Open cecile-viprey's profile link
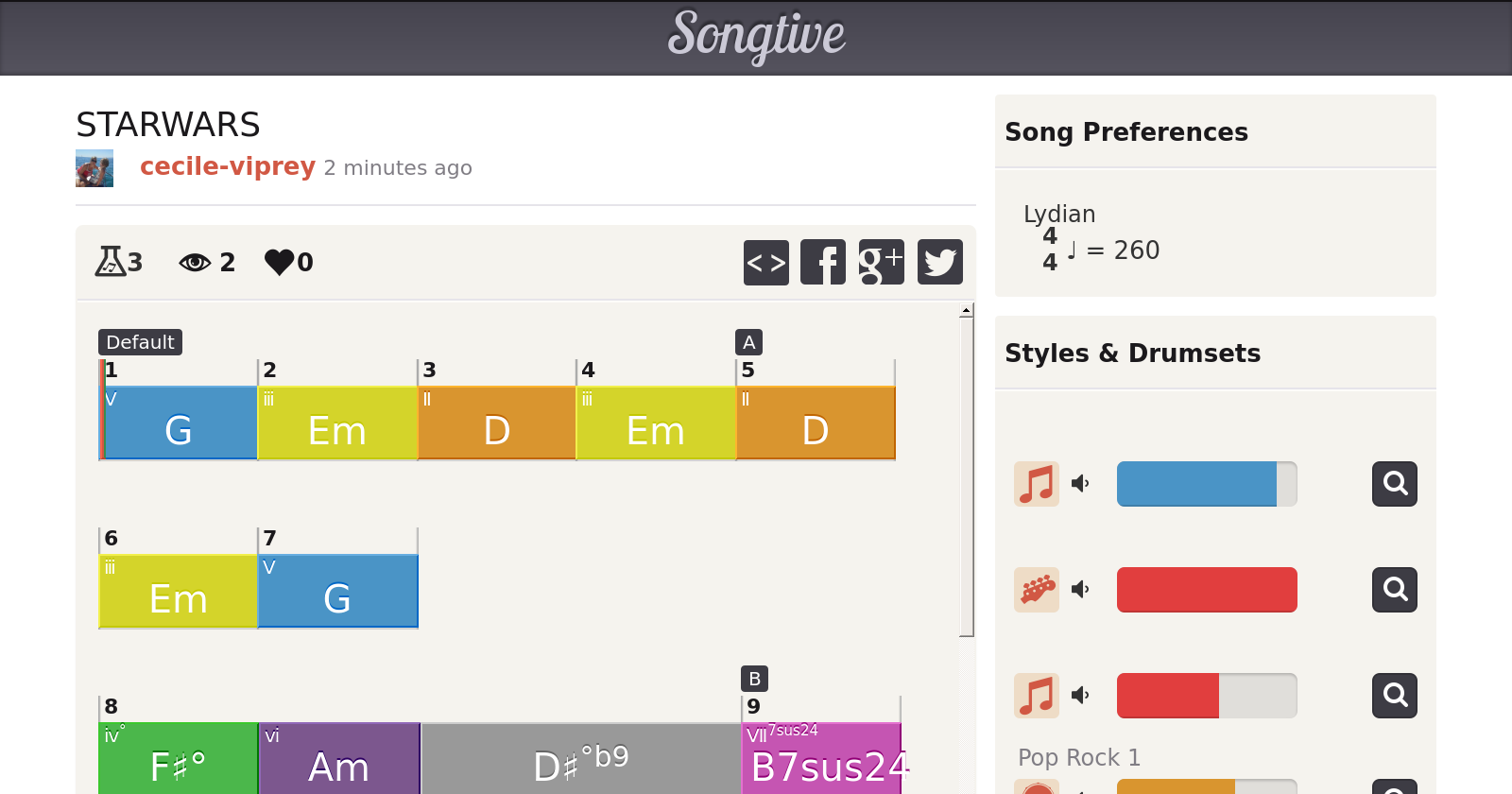The height and width of the screenshot is (794, 1512). click(x=228, y=166)
